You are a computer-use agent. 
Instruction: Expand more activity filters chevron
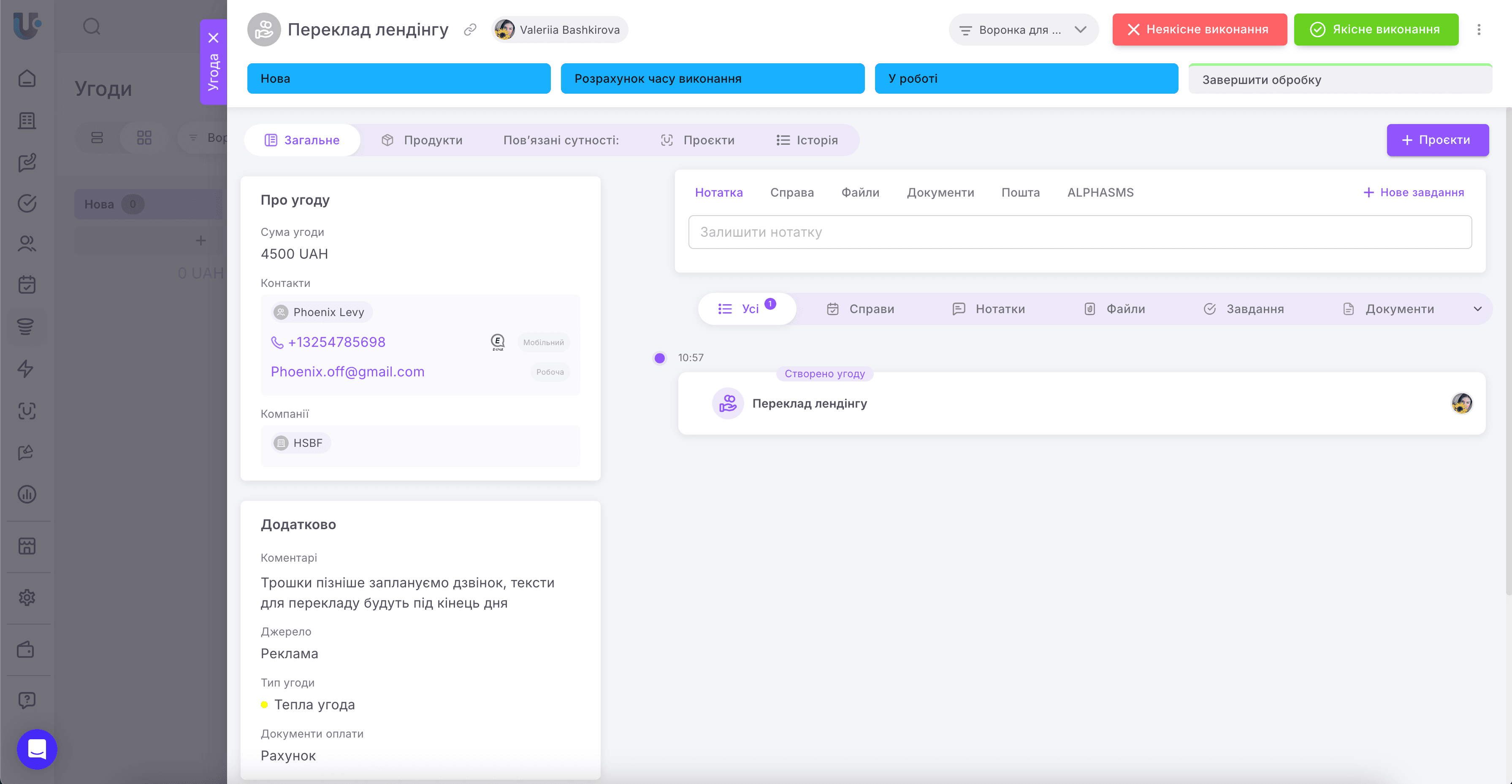coord(1477,309)
